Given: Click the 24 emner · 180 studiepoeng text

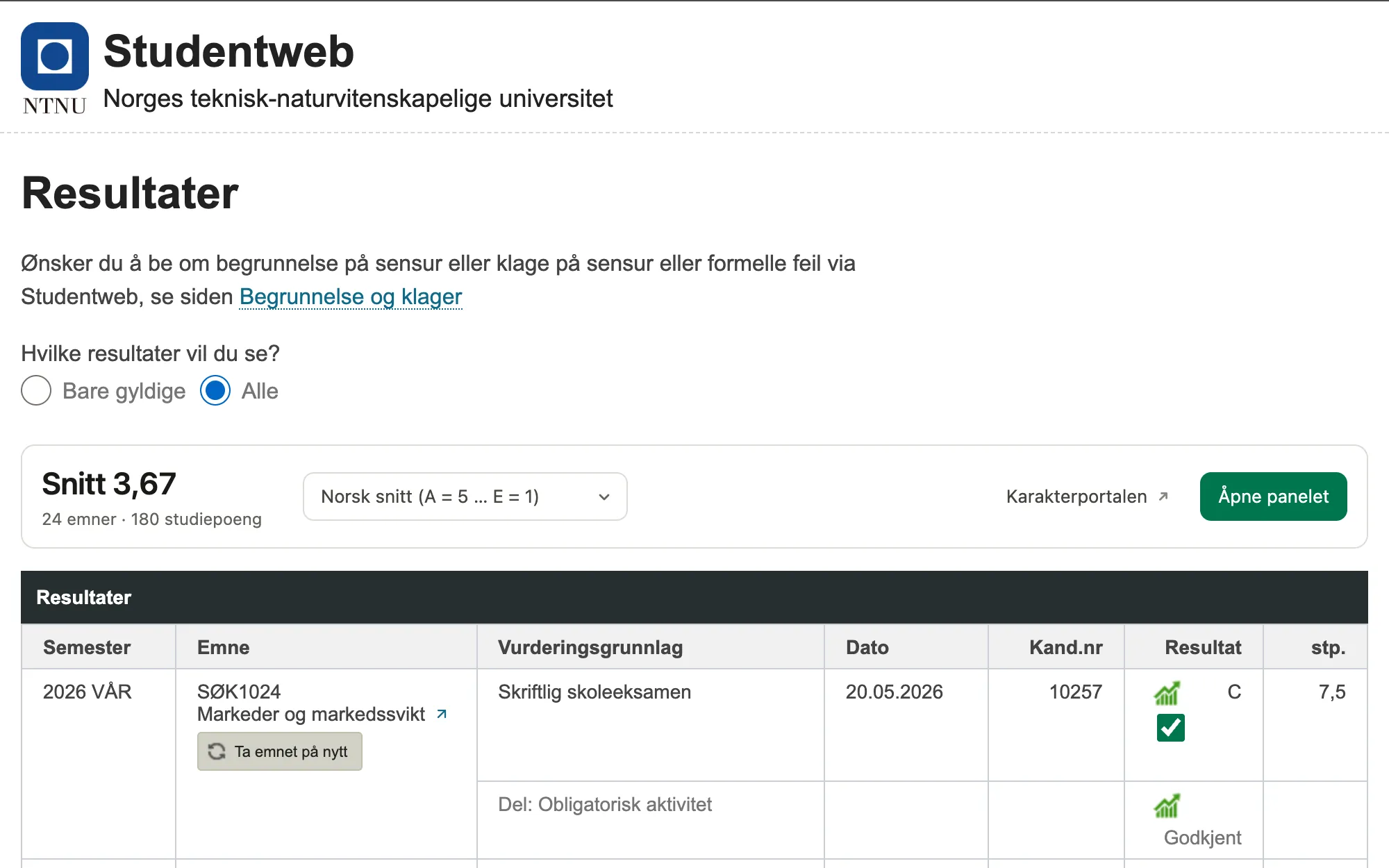Looking at the screenshot, I should pyautogui.click(x=152, y=519).
